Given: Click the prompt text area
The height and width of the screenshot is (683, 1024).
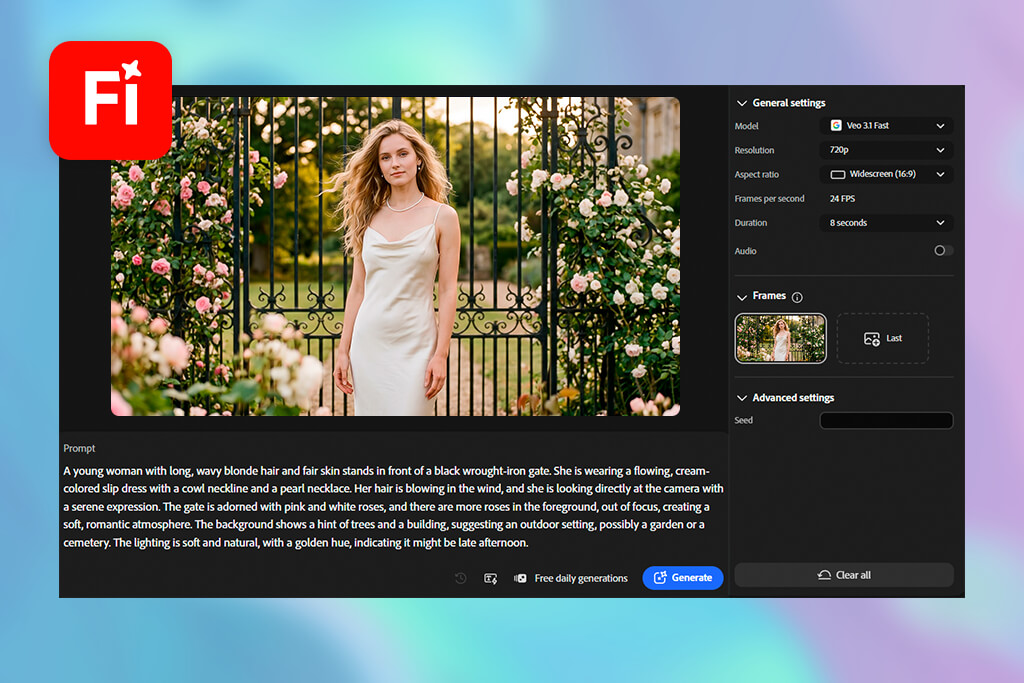Looking at the screenshot, I should [x=394, y=507].
